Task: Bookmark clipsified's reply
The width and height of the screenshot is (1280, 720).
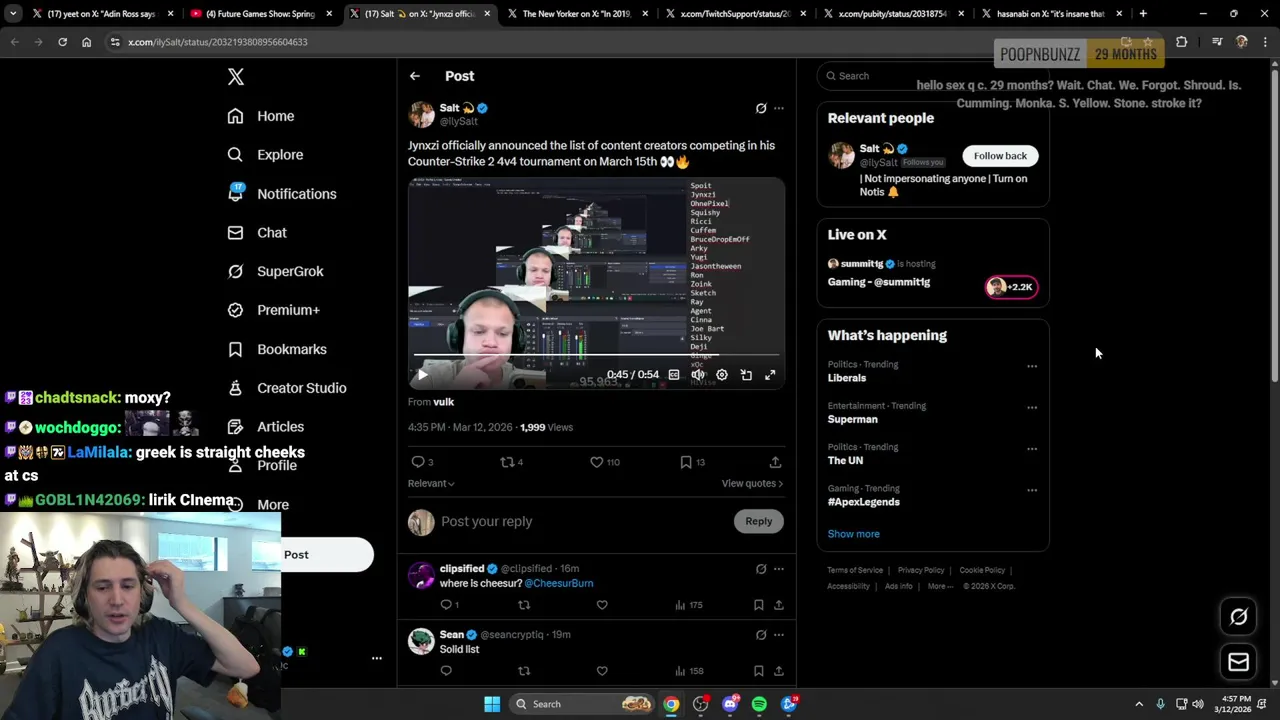Action: 759,605
